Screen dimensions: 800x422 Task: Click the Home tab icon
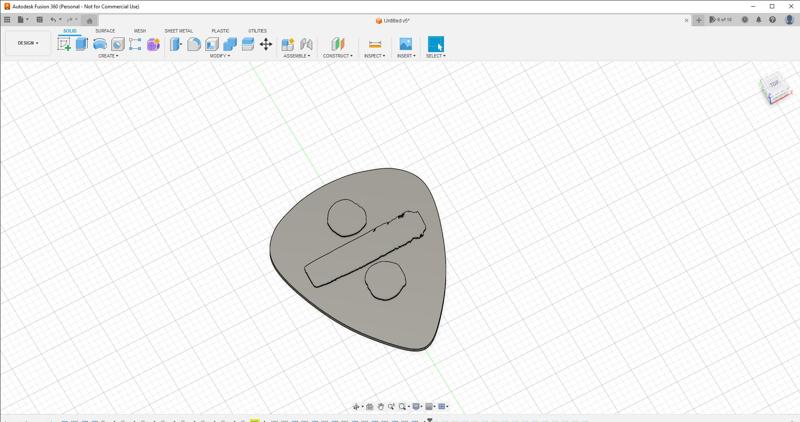point(89,20)
